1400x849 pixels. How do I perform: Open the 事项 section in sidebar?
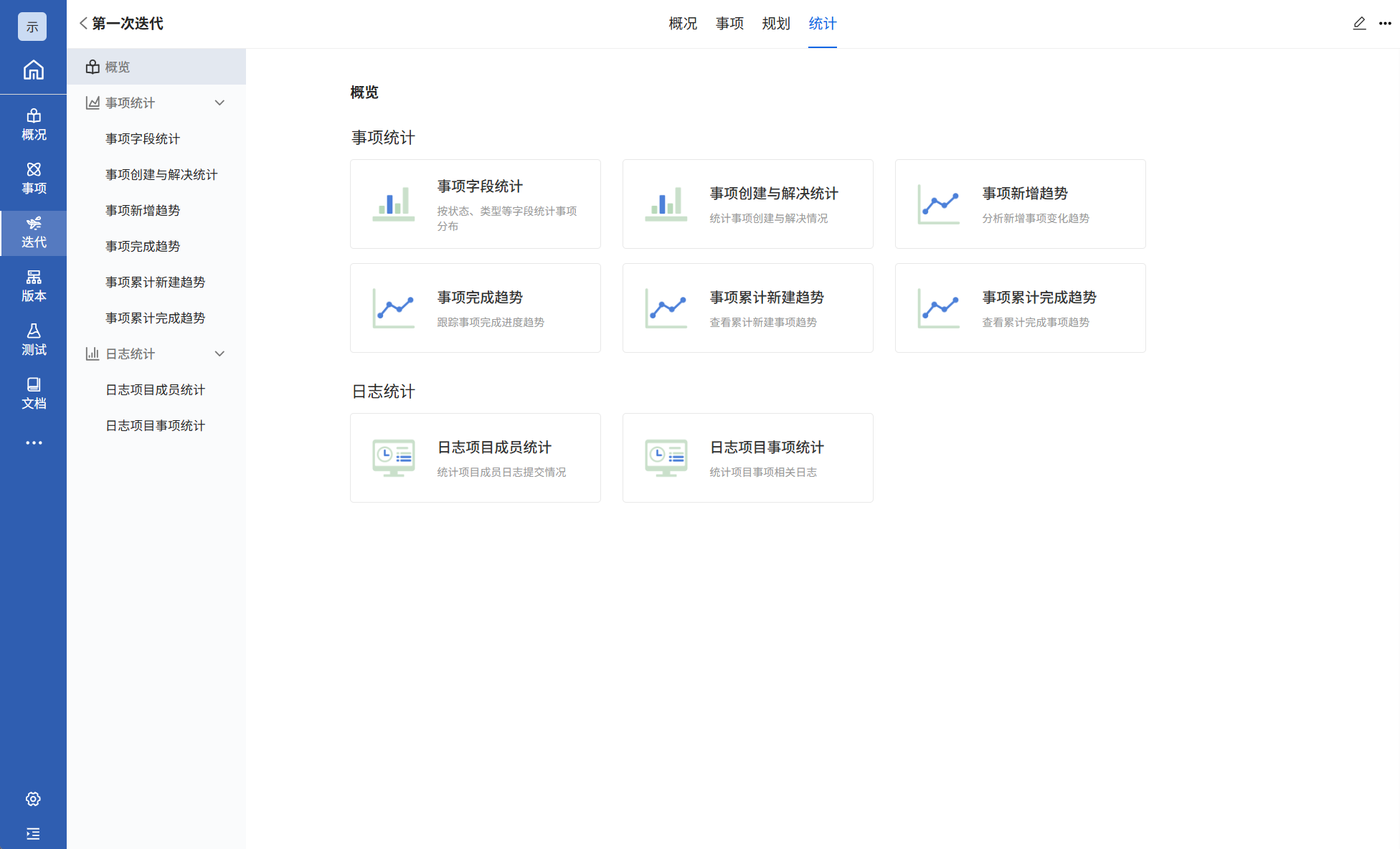coord(33,179)
